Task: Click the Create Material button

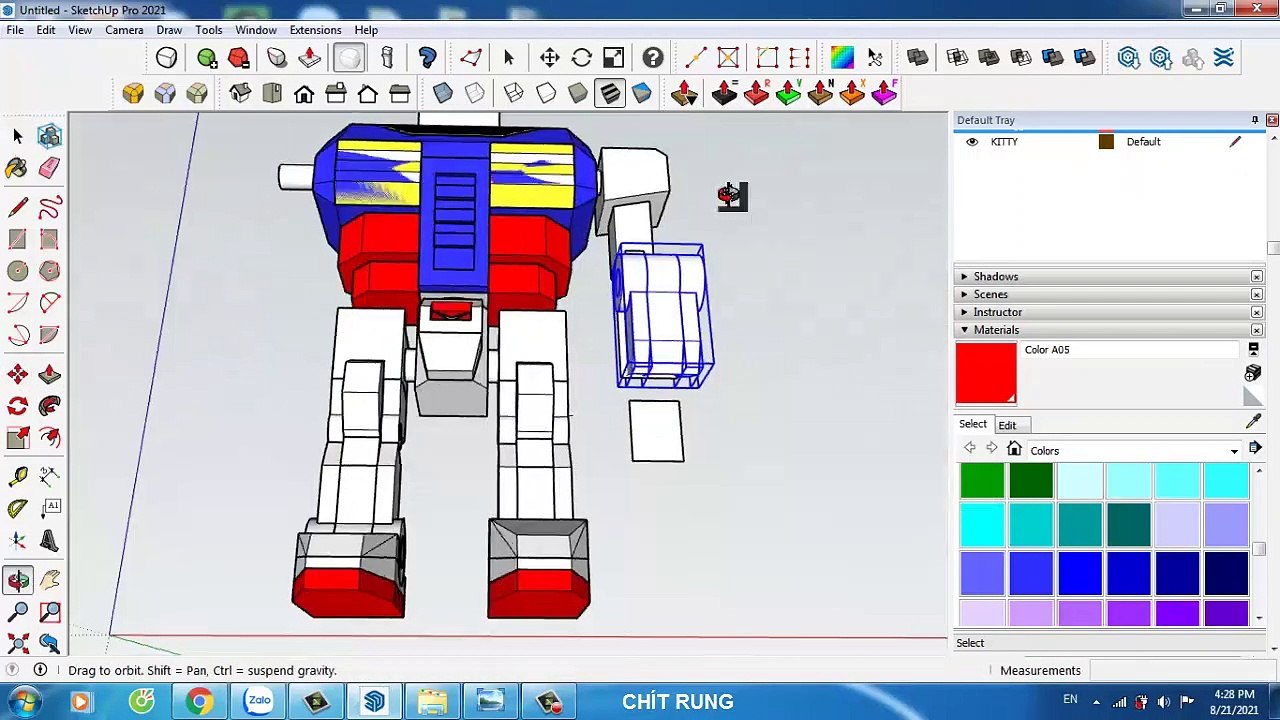Action: click(x=1253, y=374)
